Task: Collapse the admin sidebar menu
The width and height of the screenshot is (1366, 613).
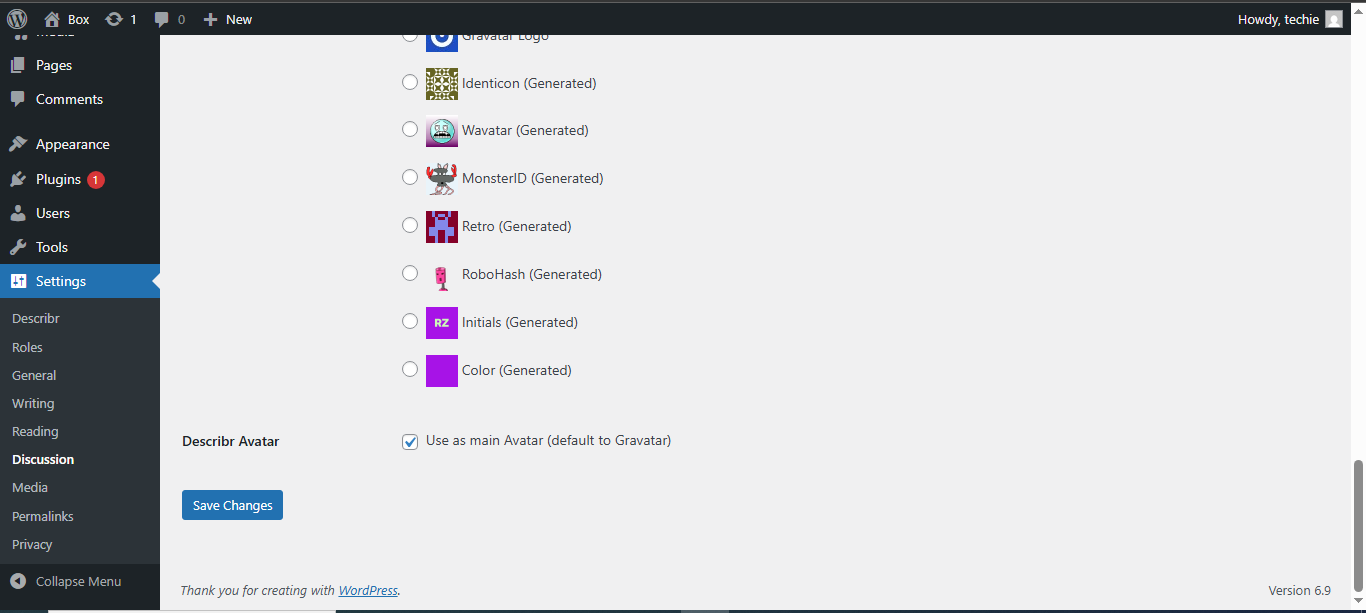Action: (x=66, y=581)
